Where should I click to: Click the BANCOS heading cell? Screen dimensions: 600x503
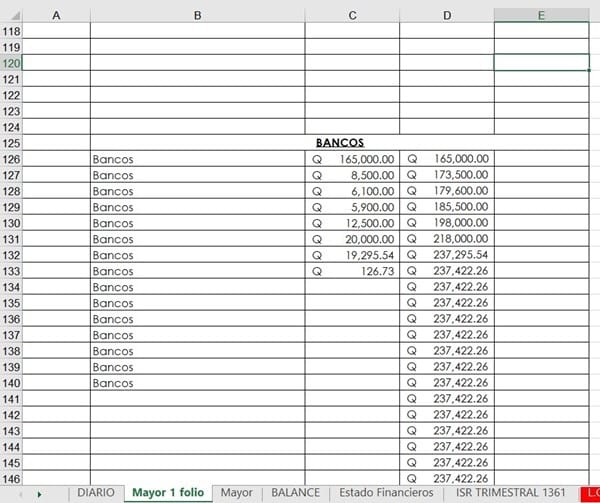(340, 143)
